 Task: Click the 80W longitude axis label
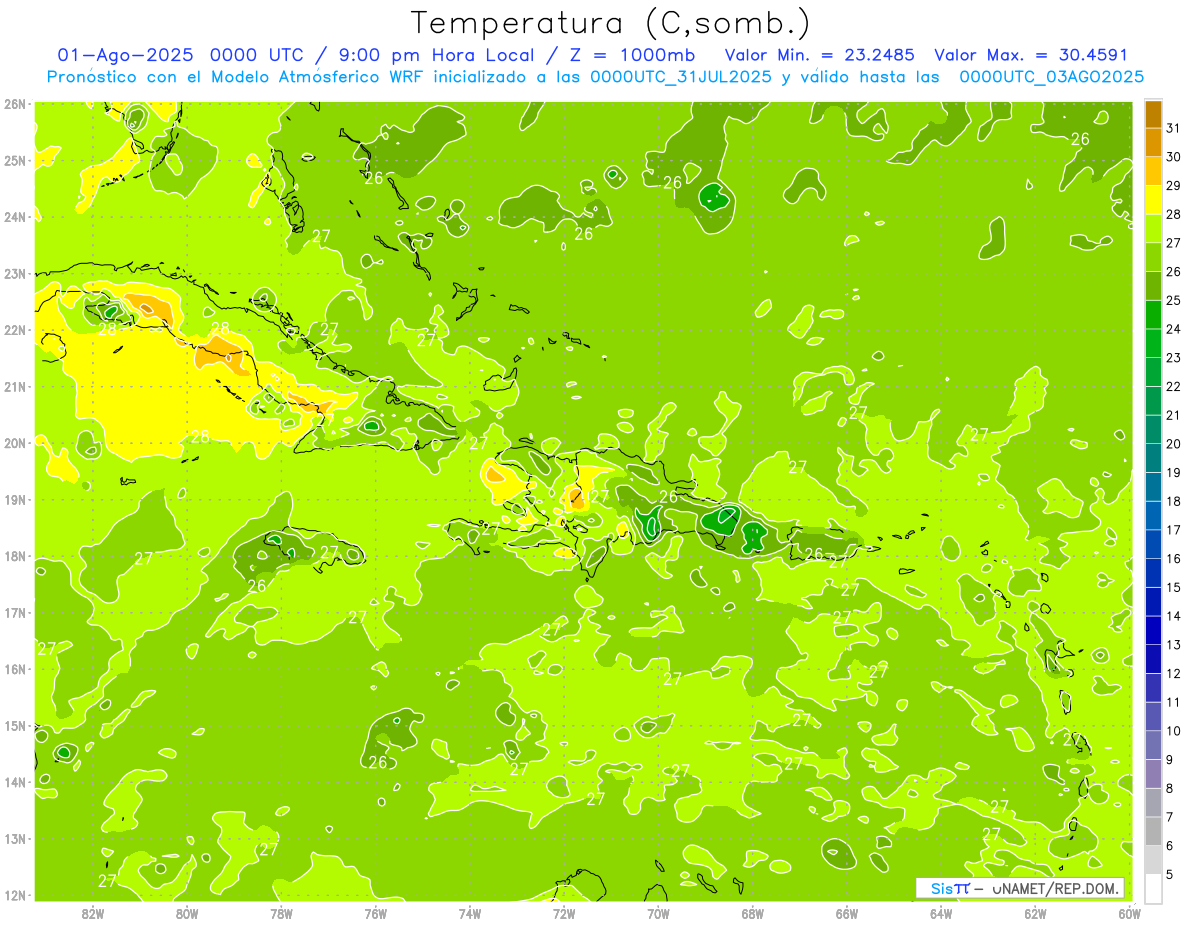point(187,912)
